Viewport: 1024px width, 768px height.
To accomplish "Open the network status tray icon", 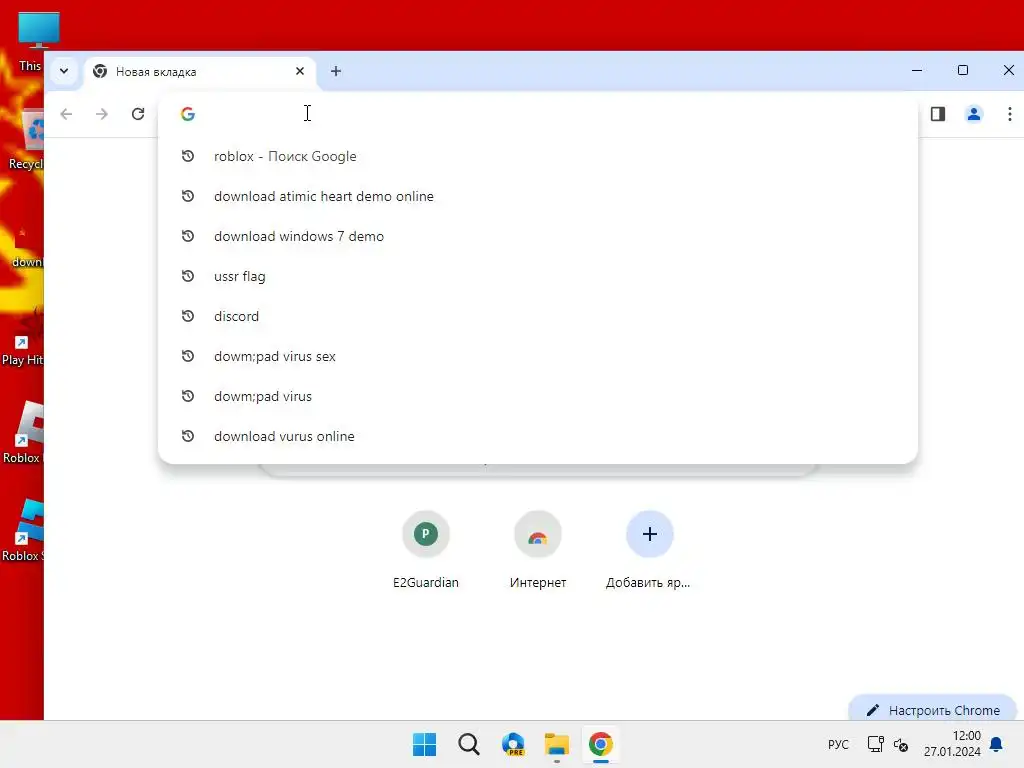I will pos(875,744).
